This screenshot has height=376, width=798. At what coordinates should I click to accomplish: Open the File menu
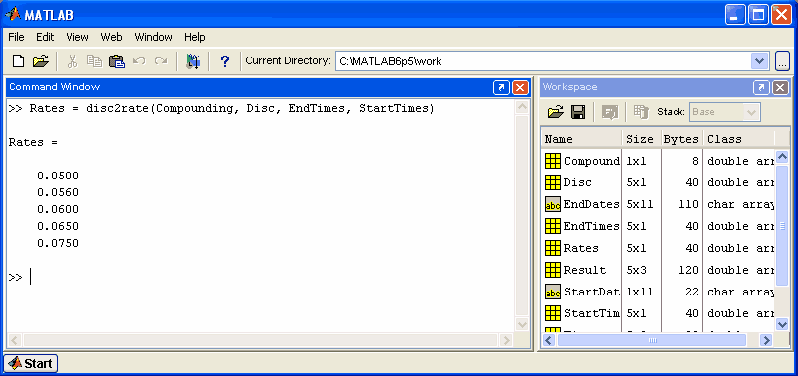point(16,37)
